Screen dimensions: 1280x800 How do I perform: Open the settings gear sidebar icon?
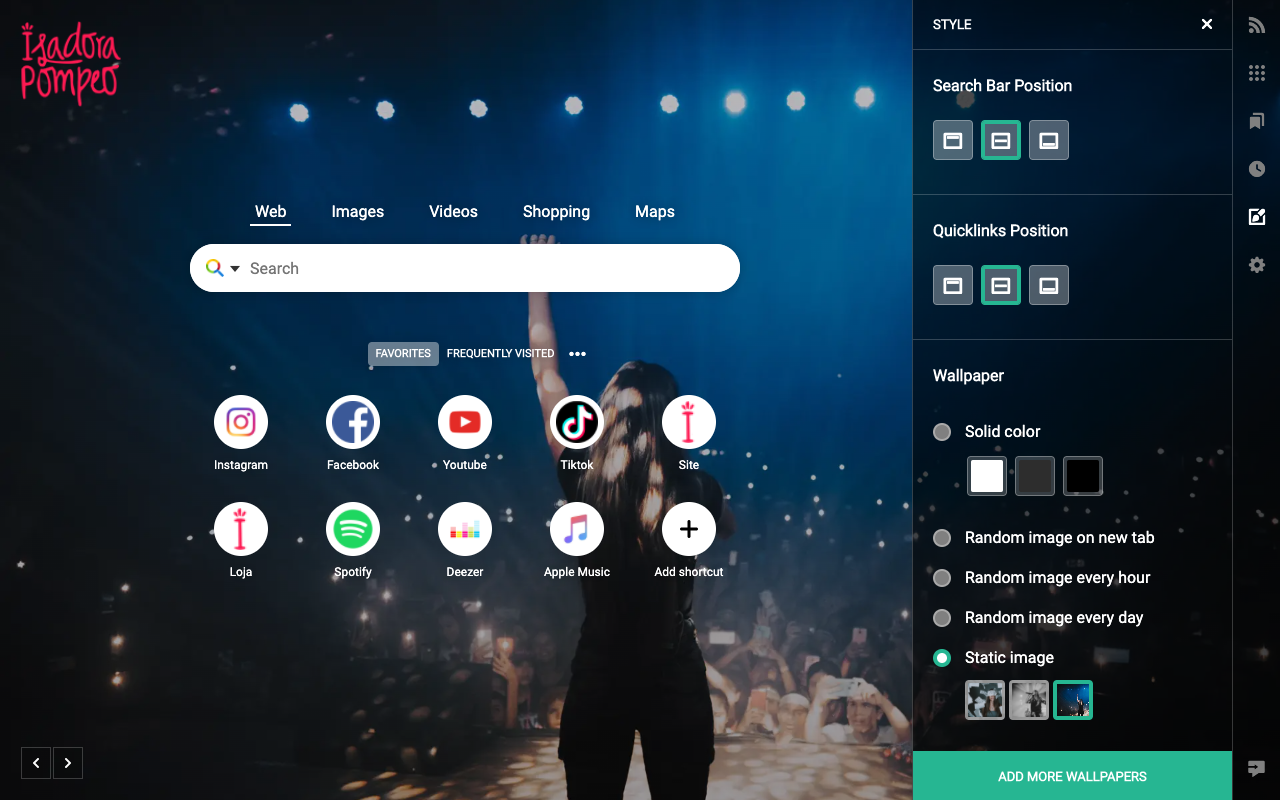[x=1257, y=265]
